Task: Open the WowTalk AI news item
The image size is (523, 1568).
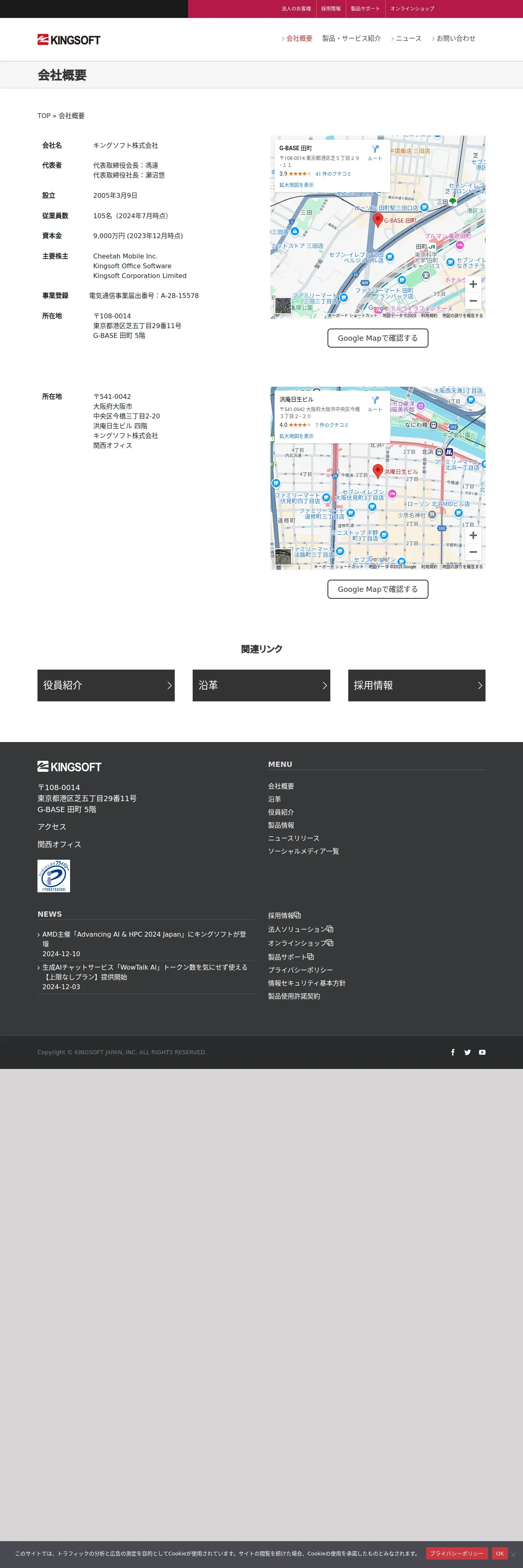Action: (145, 972)
